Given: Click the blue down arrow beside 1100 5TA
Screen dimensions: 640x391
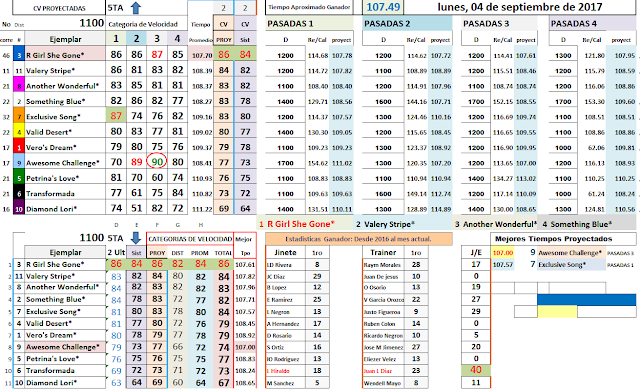Looking at the screenshot, I should pyautogui.click(x=136, y=238).
